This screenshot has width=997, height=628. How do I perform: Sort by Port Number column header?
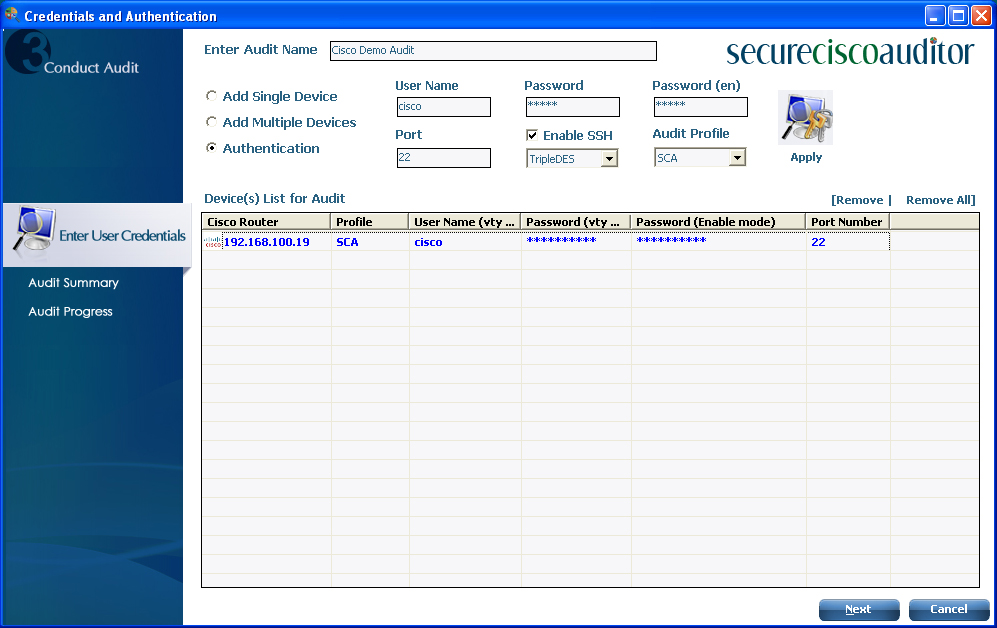point(848,222)
